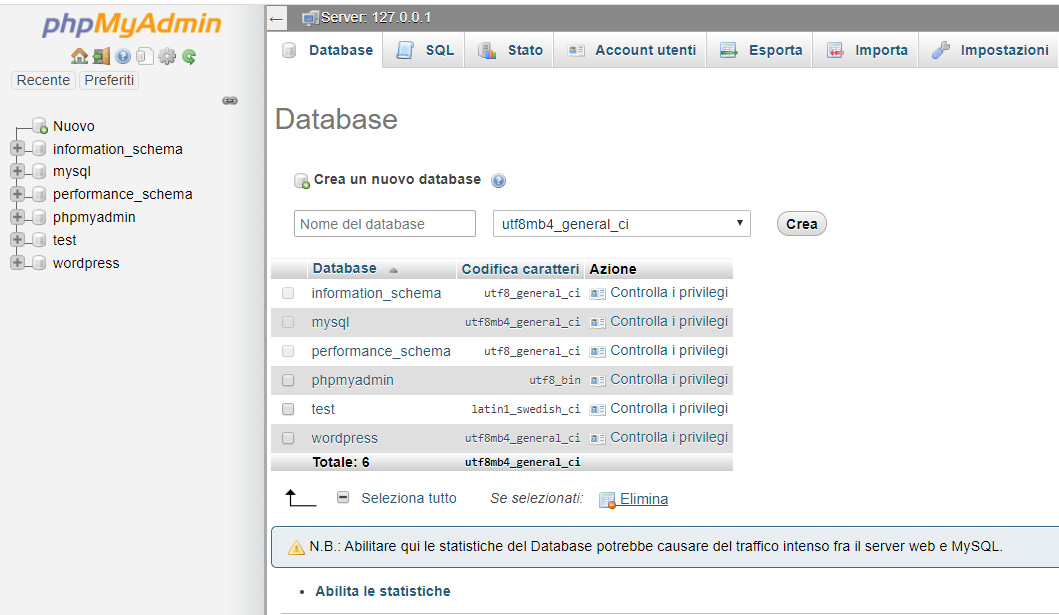
Task: Click the navigation settings gear icon
Action: pyautogui.click(x=167, y=57)
